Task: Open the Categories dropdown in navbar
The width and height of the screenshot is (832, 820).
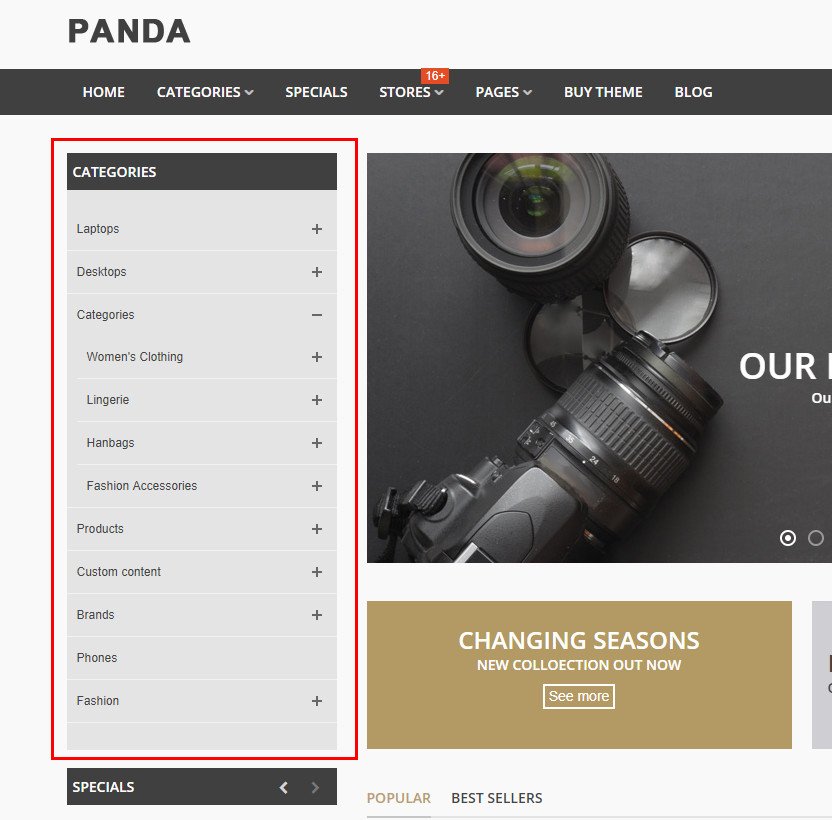Action: tap(205, 92)
